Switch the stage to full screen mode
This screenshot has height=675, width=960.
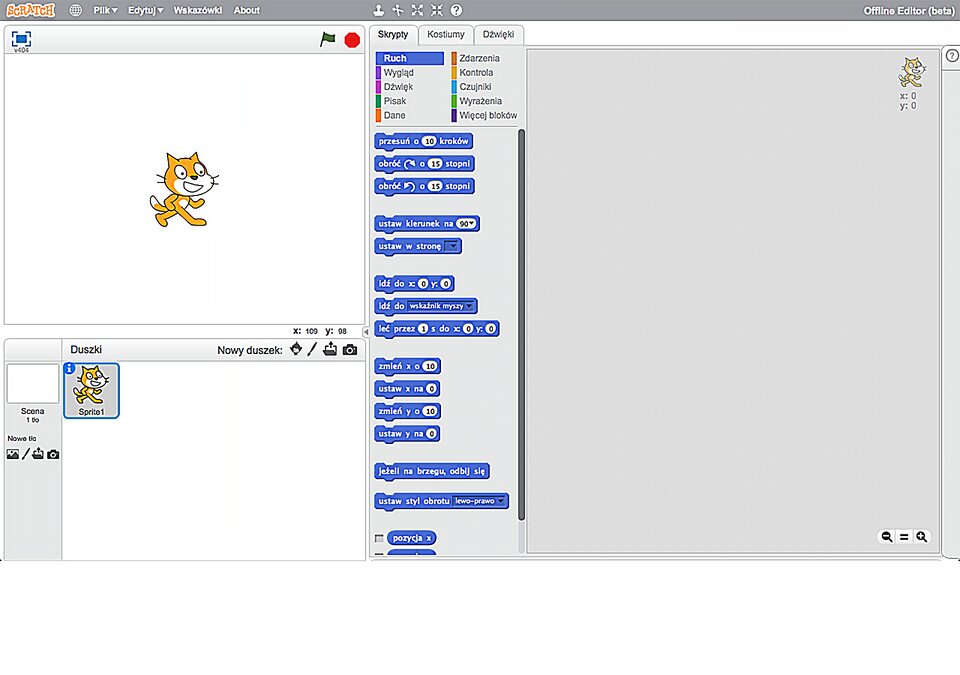[21, 39]
